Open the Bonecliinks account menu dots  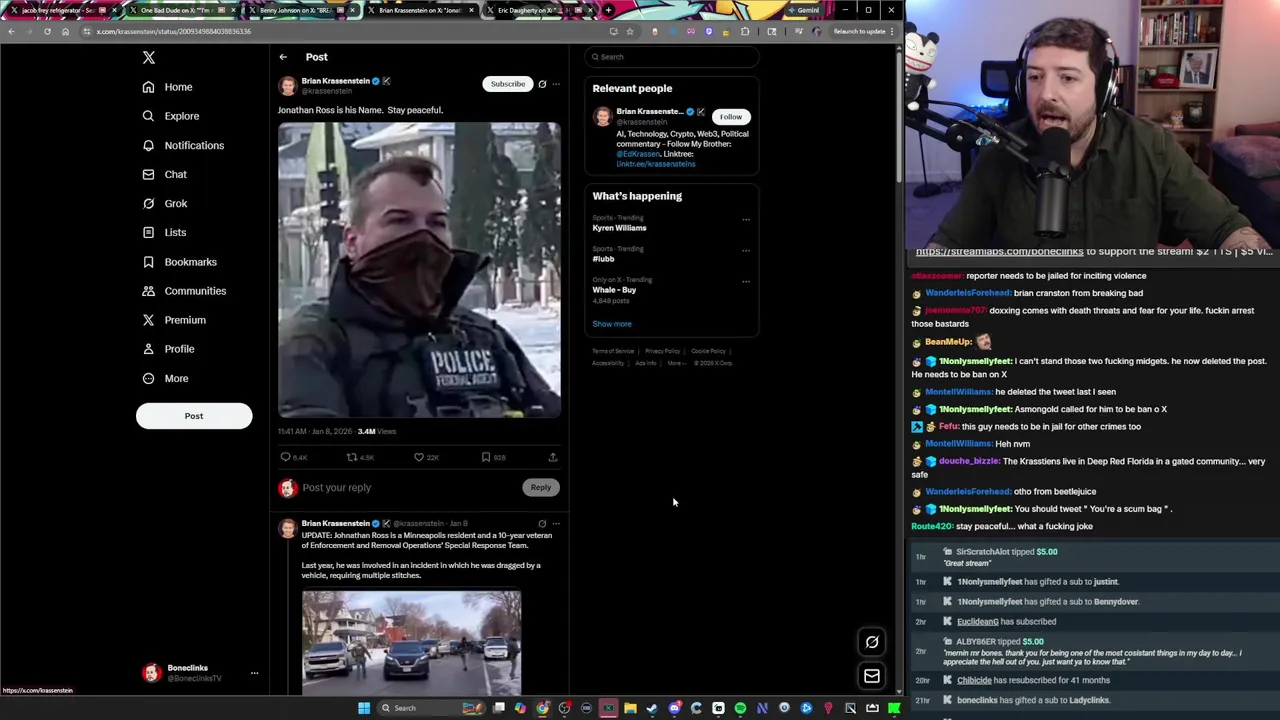tap(254, 673)
